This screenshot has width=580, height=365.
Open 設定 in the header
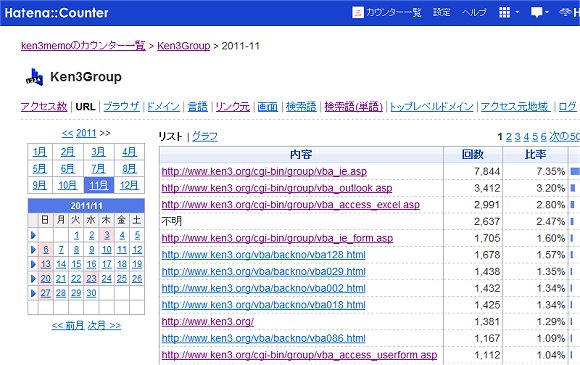pos(442,13)
